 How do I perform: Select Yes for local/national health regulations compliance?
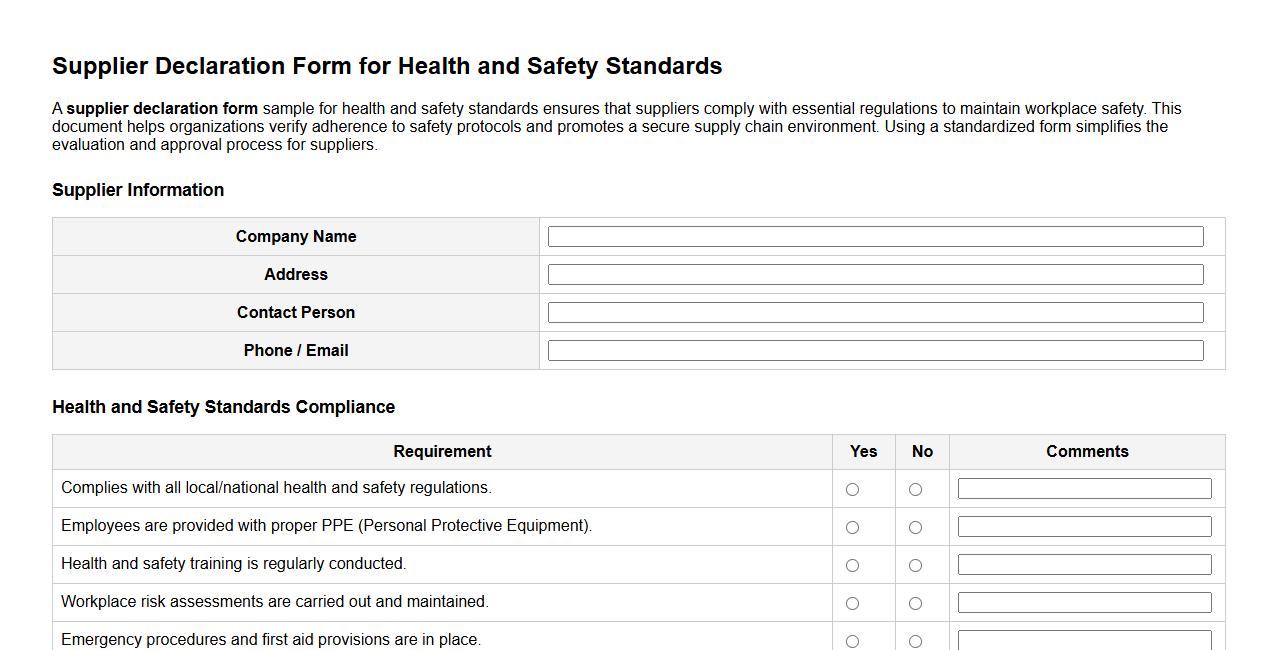click(x=852, y=489)
